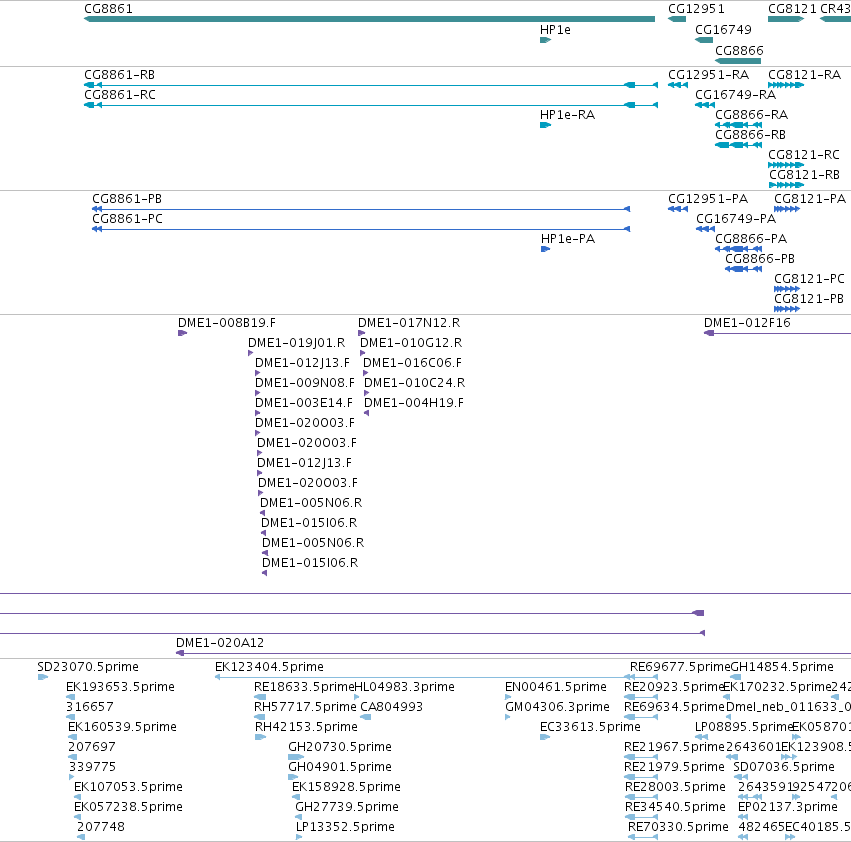
Task: Click the DME1-016C06.F label
Action: 412,363
